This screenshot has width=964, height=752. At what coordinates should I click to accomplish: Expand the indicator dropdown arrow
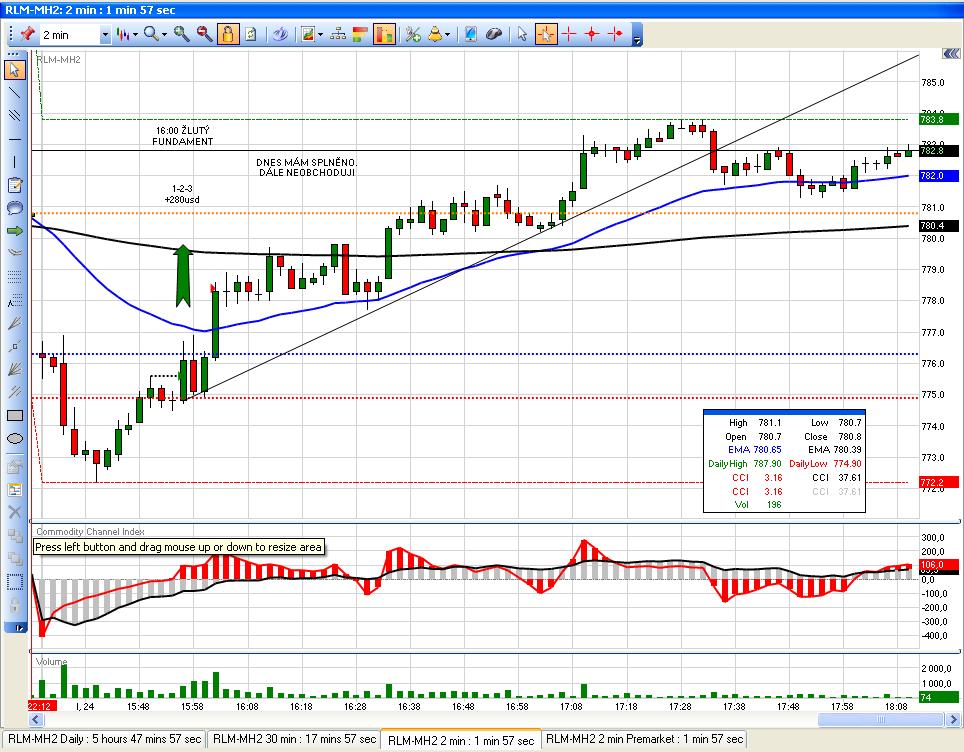tap(320, 35)
